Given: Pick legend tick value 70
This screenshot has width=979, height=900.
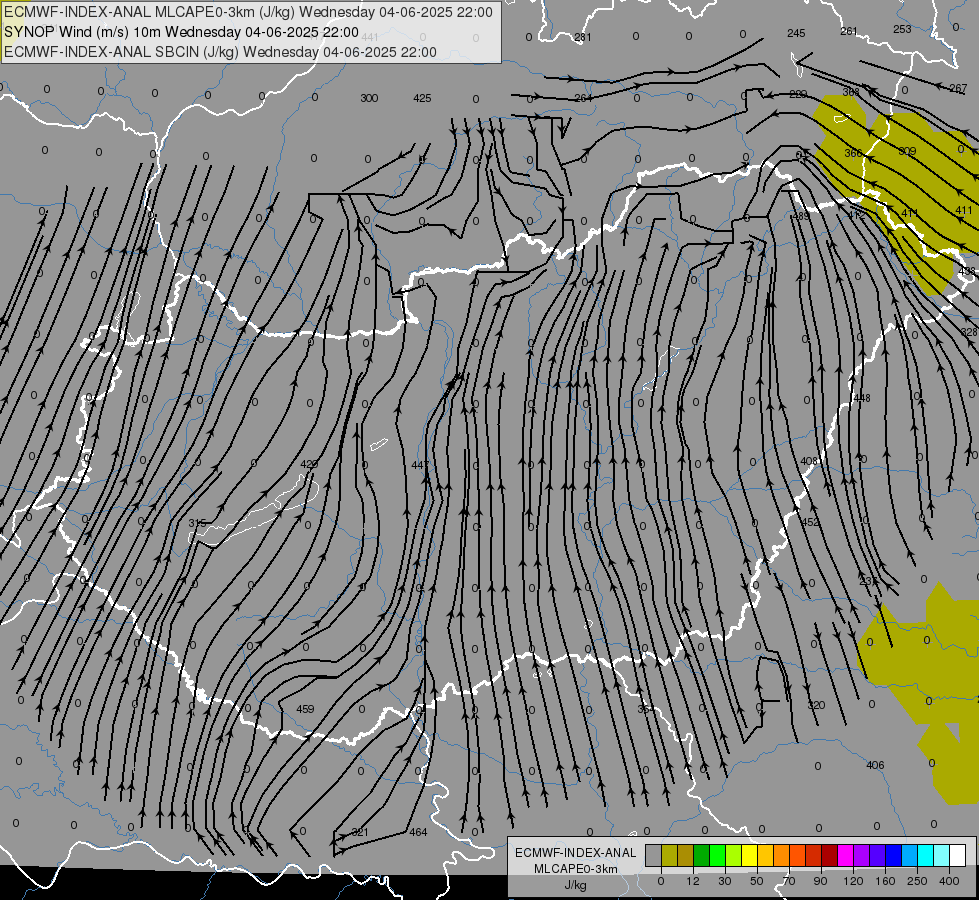Looking at the screenshot, I should pos(789,881).
